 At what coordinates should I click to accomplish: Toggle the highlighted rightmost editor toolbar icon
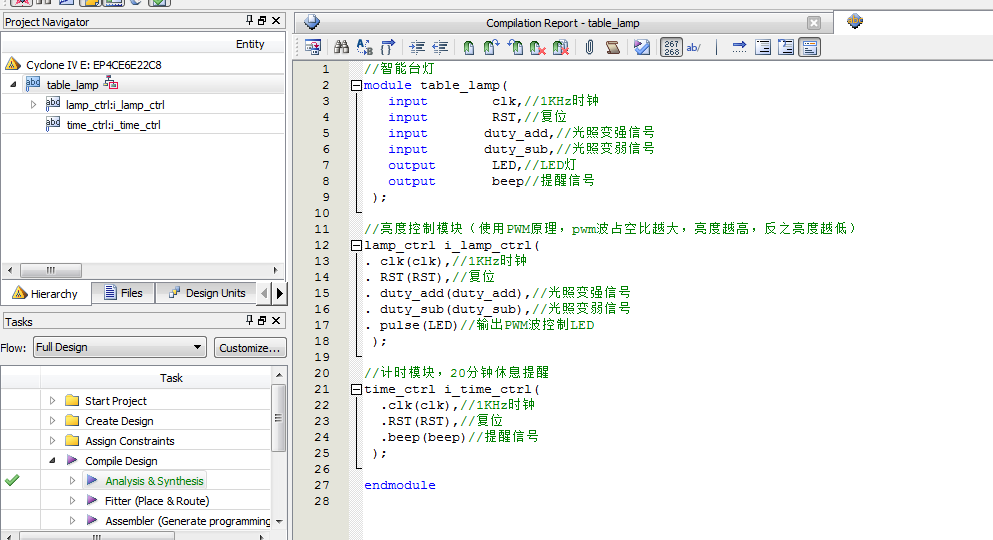[x=809, y=47]
